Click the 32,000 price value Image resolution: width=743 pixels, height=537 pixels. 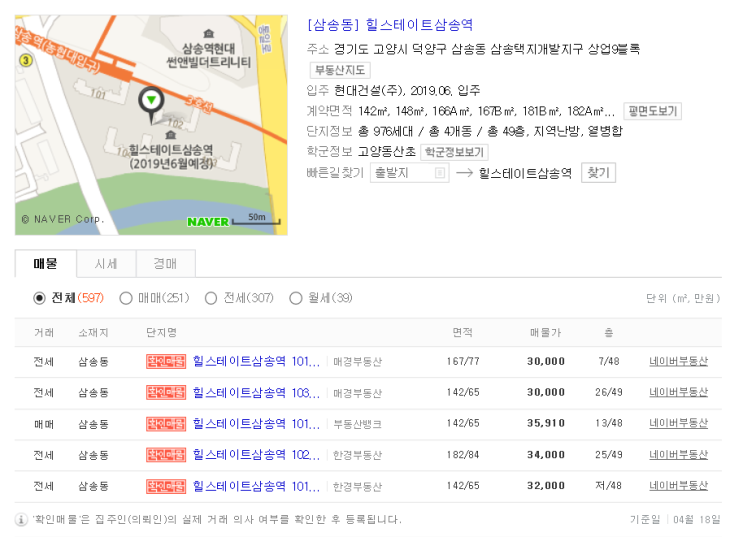tap(546, 486)
